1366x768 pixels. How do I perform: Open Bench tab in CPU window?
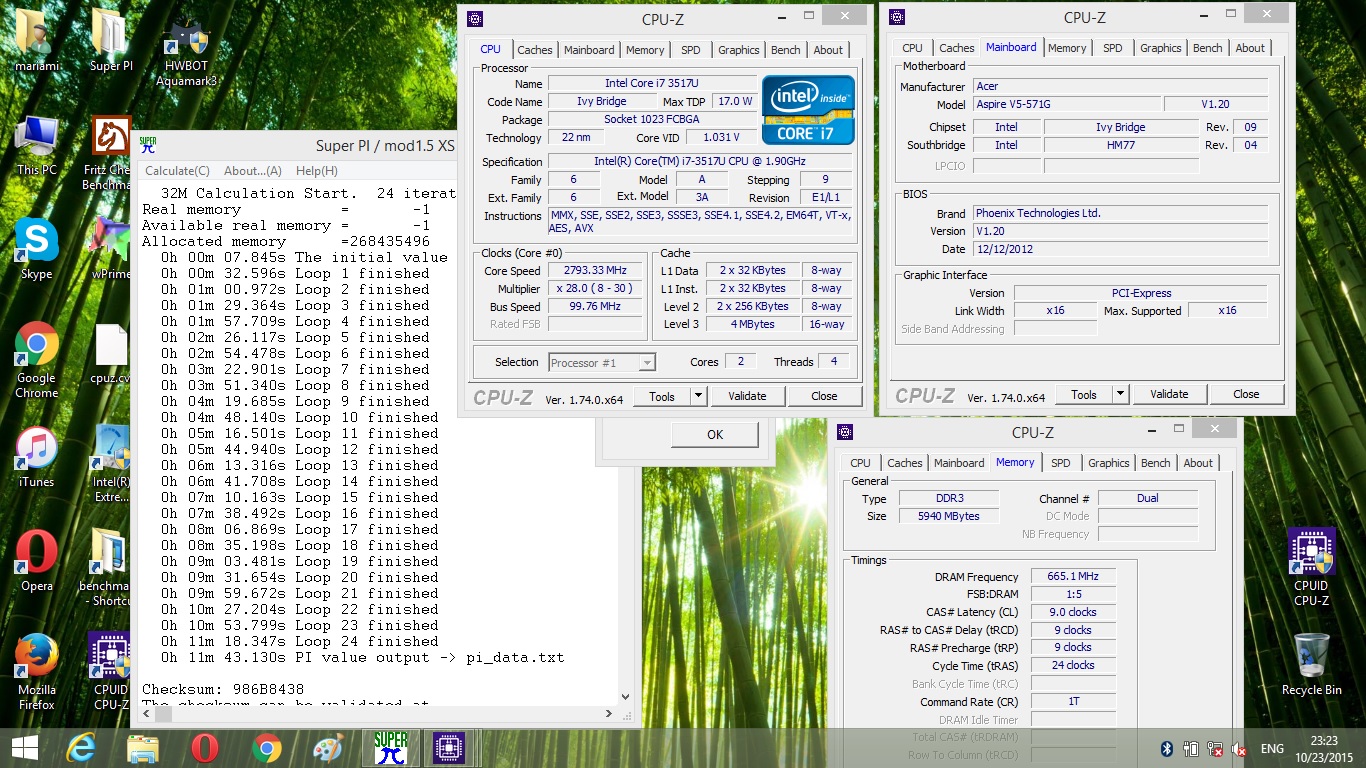[786, 50]
